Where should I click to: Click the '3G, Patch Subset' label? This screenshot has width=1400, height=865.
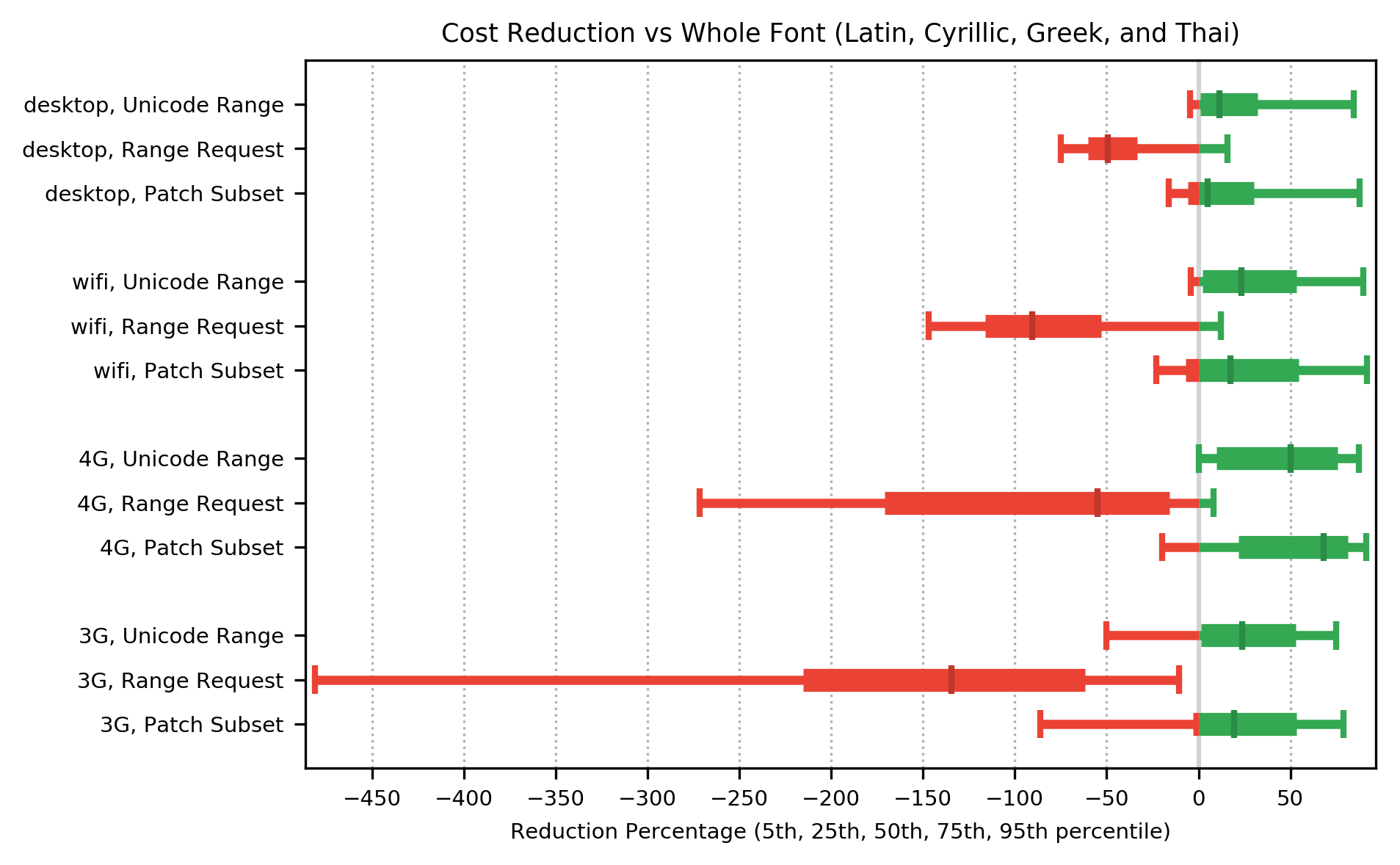(x=191, y=725)
